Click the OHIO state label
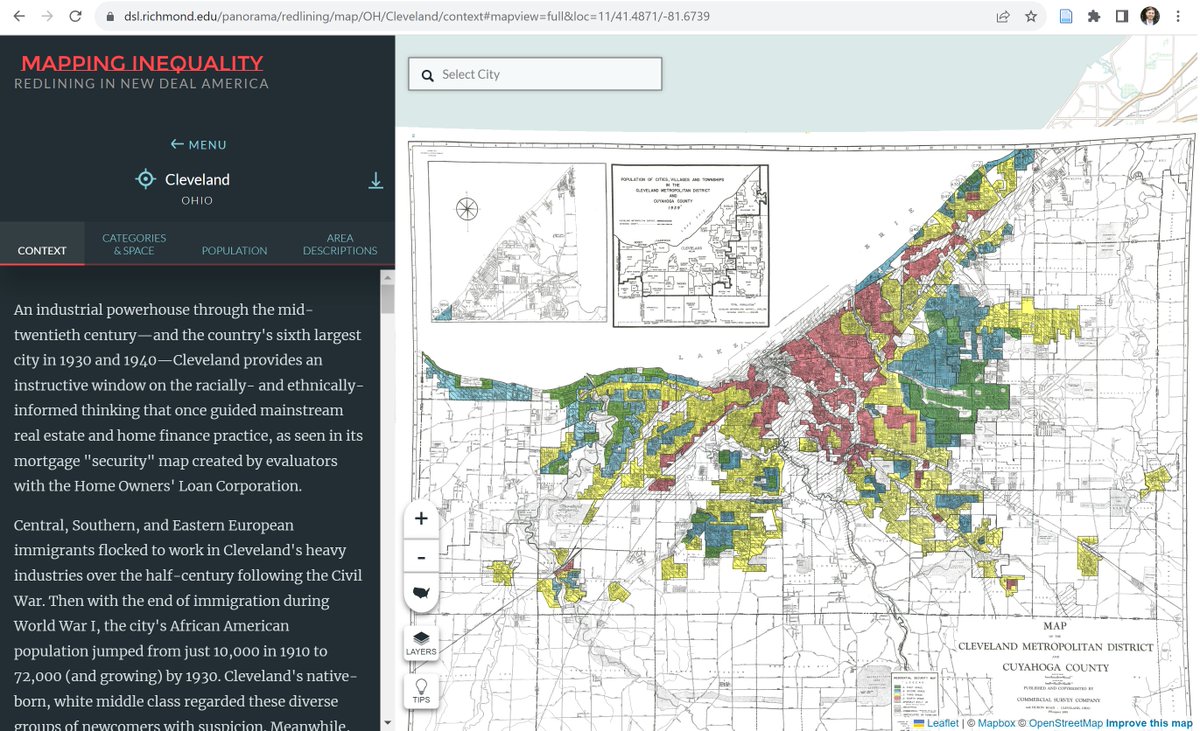The height and width of the screenshot is (731, 1200). (197, 201)
